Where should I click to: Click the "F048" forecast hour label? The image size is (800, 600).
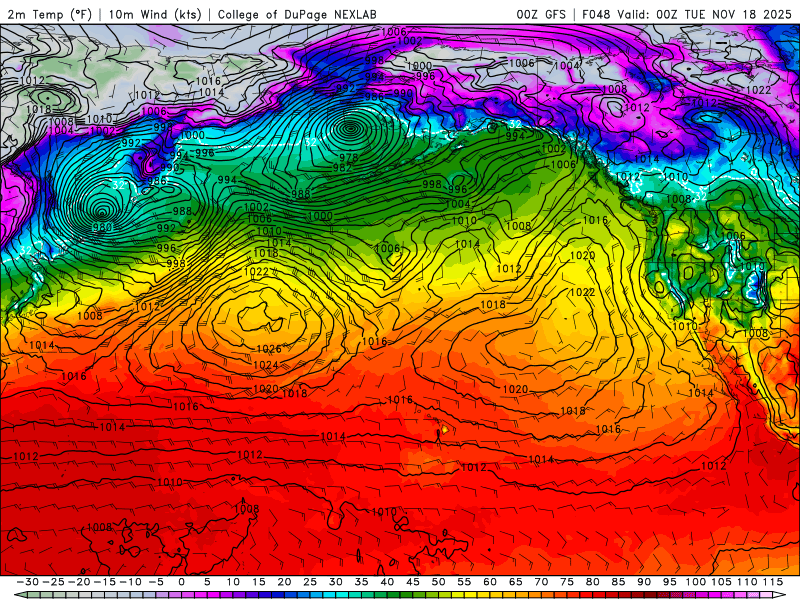[596, 14]
